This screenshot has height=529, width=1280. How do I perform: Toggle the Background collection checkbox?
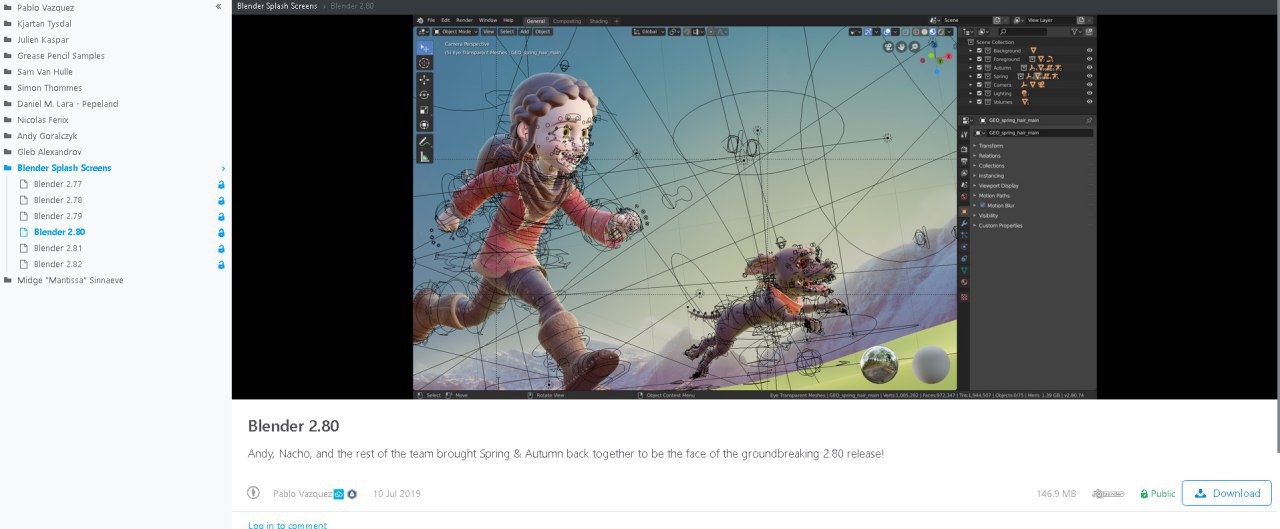tap(979, 50)
